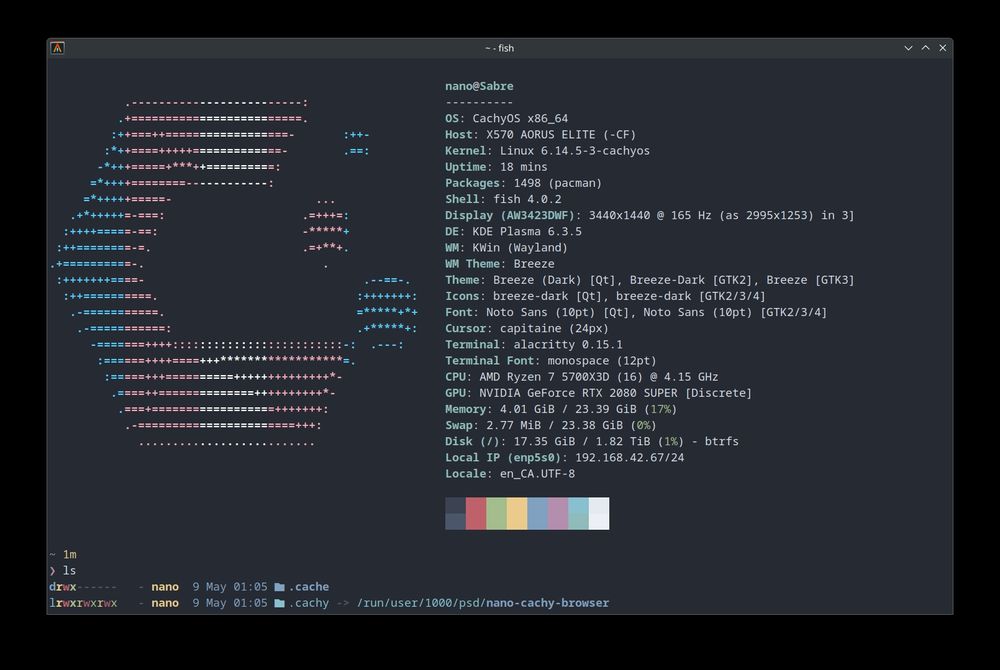Click the 'WM: KWin (Wayland)' line
The width and height of the screenshot is (1000, 670).
506,248
